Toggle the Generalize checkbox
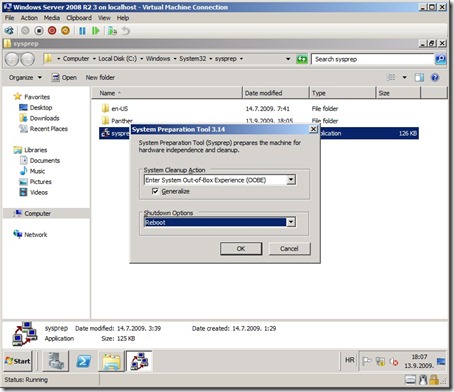This screenshot has width=454, height=392. [x=155, y=191]
